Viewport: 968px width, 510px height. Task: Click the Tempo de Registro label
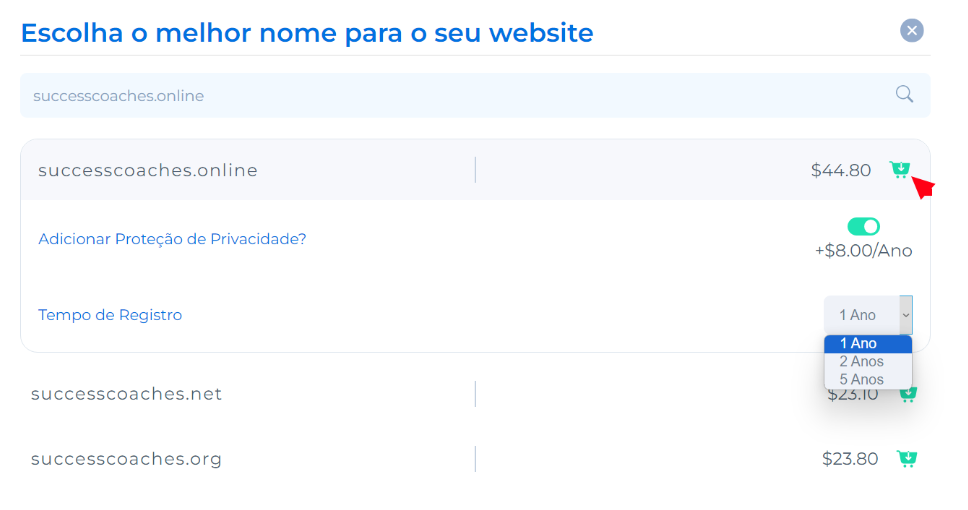pyautogui.click(x=110, y=315)
